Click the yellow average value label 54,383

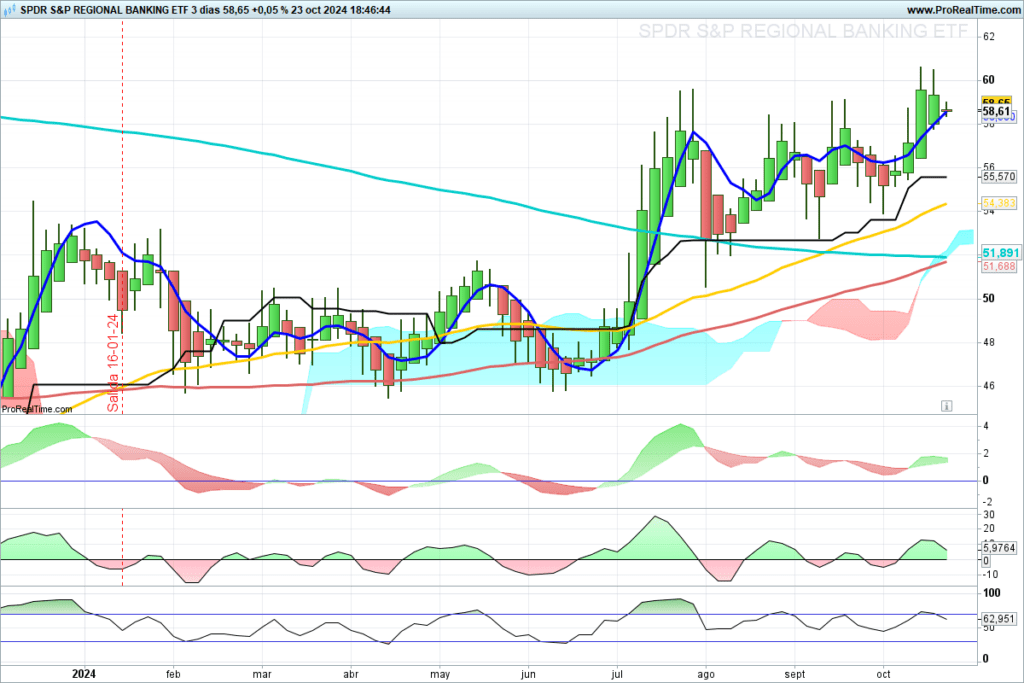pos(999,203)
